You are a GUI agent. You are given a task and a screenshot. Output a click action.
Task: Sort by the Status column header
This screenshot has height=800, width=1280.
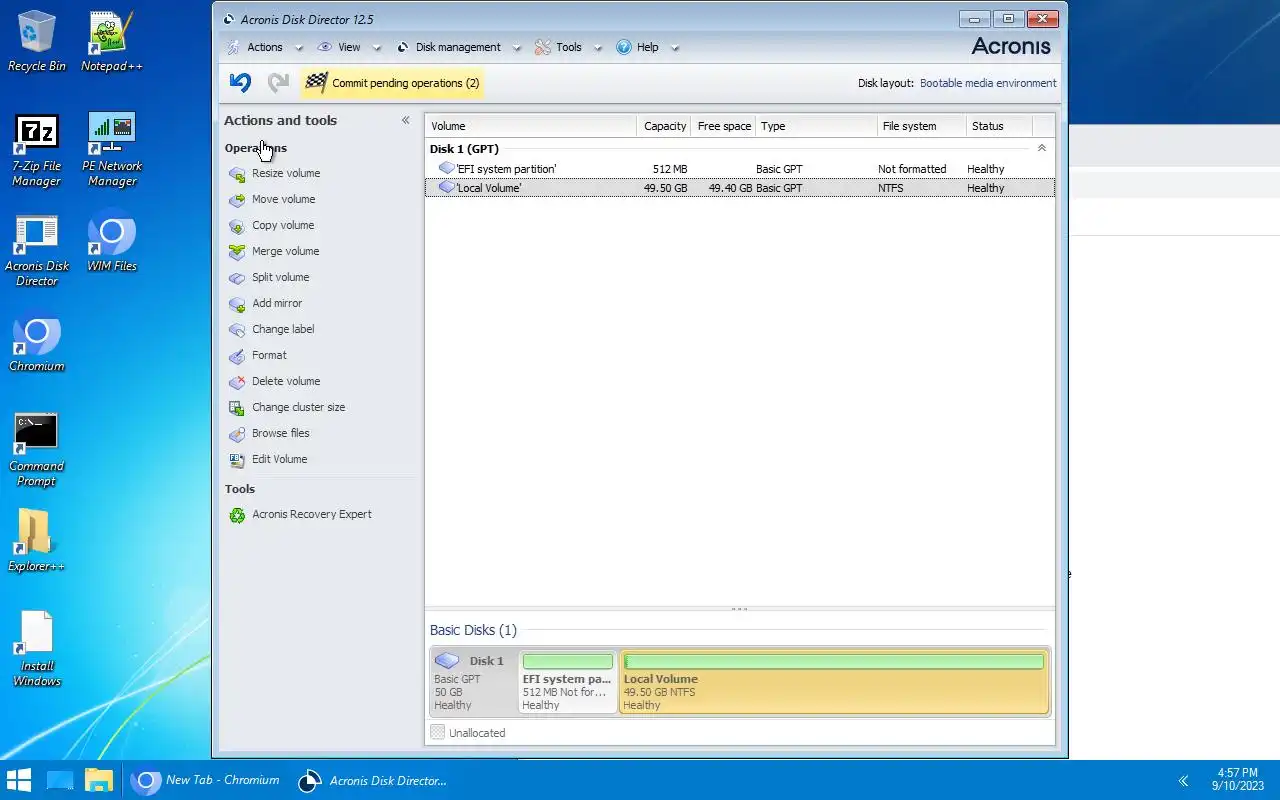[999, 126]
